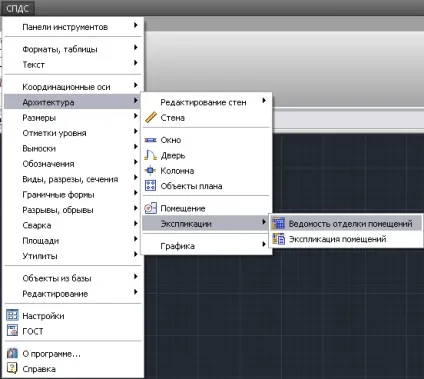The height and width of the screenshot is (379, 424).
Task: Click the Ведомость отделки помещений icon
Action: click(x=279, y=223)
